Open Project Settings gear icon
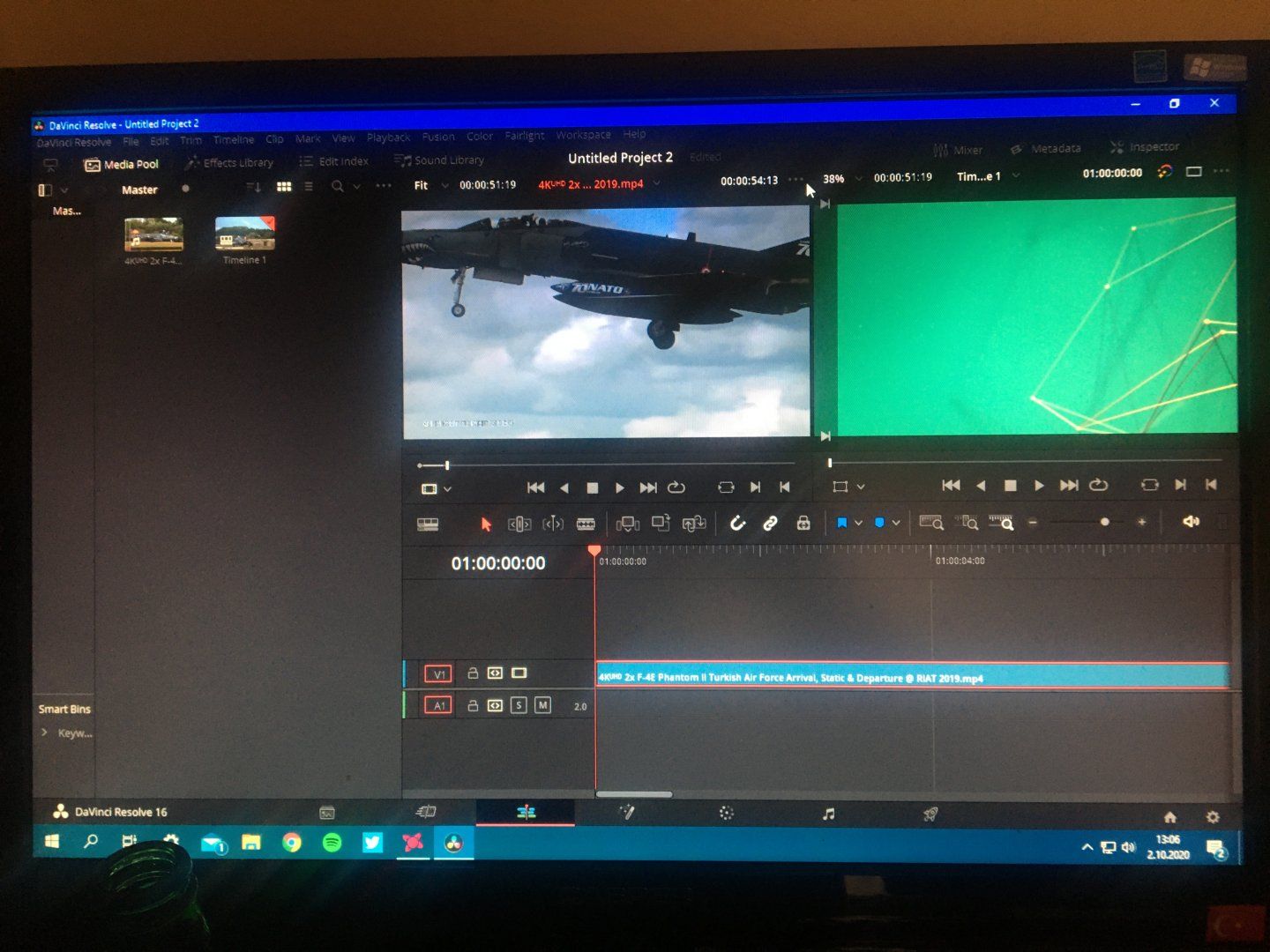 click(x=1213, y=817)
